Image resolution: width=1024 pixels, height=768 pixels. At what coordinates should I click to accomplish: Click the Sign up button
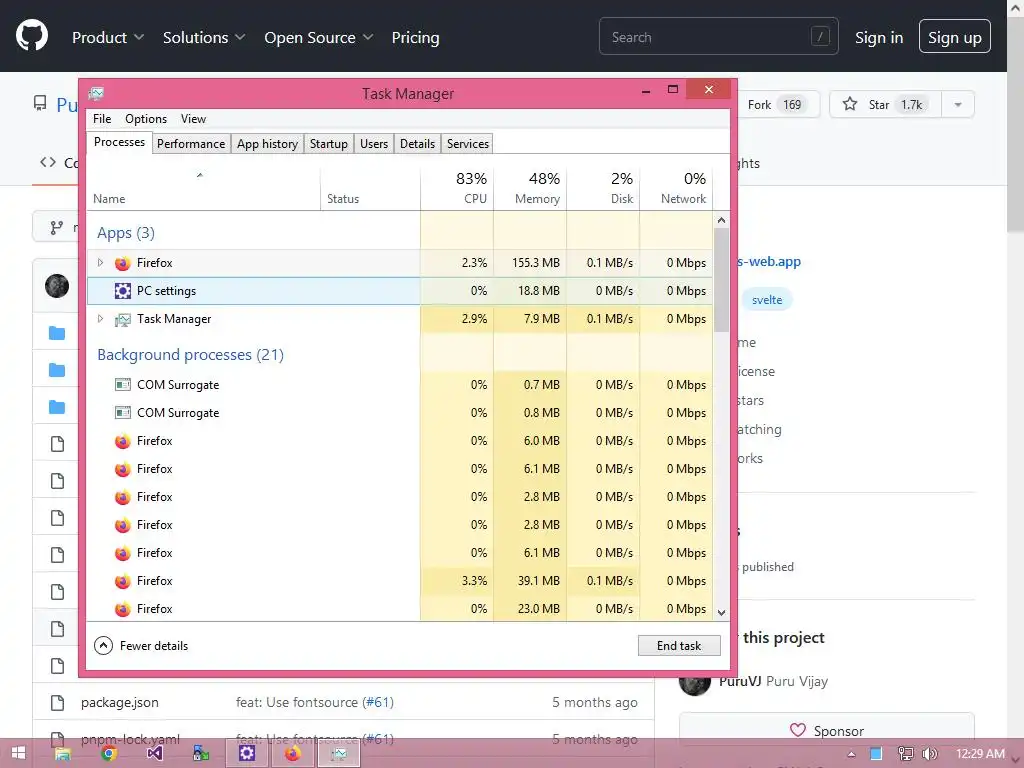[955, 37]
